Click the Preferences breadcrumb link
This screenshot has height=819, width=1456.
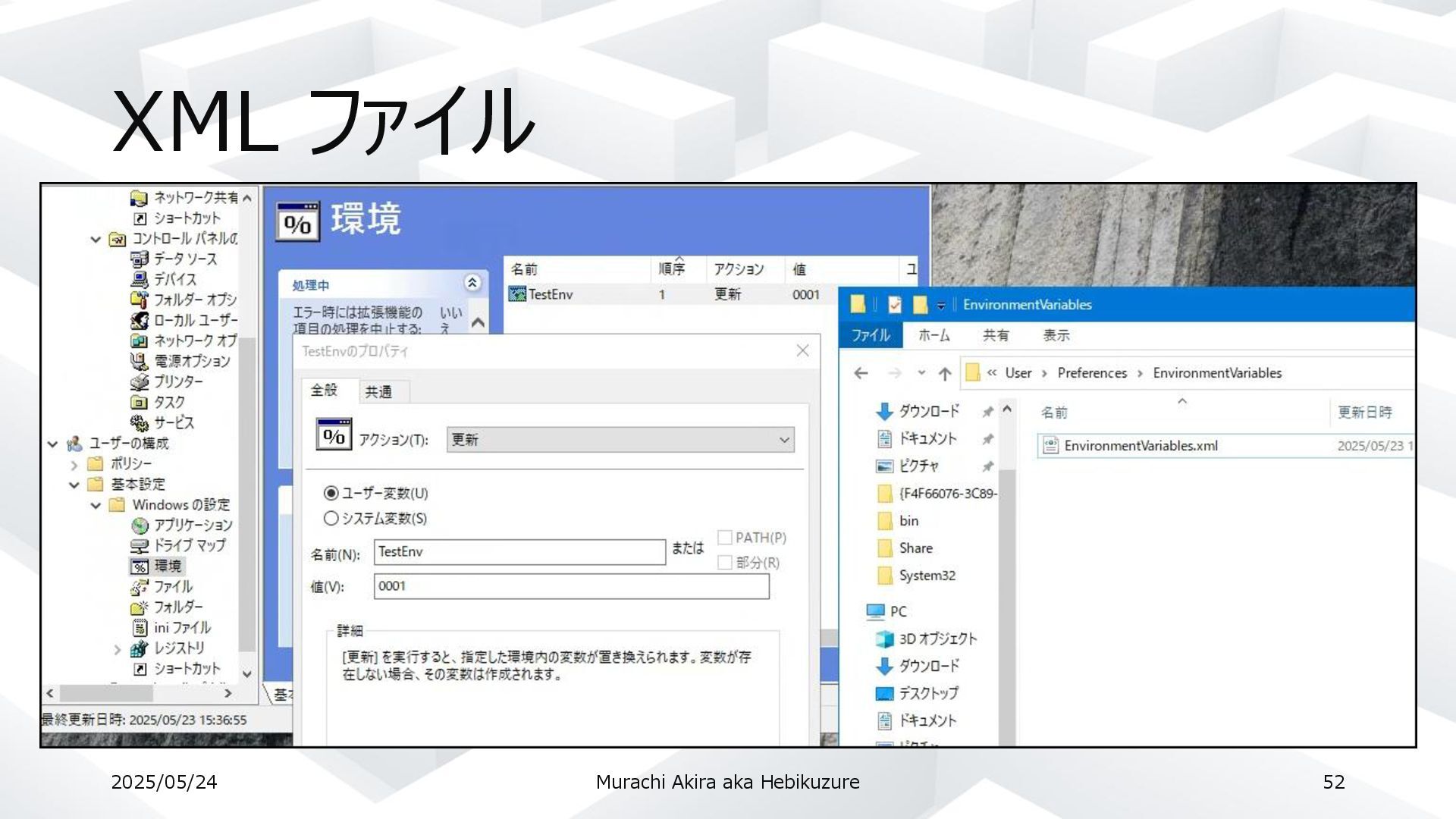coord(1091,373)
